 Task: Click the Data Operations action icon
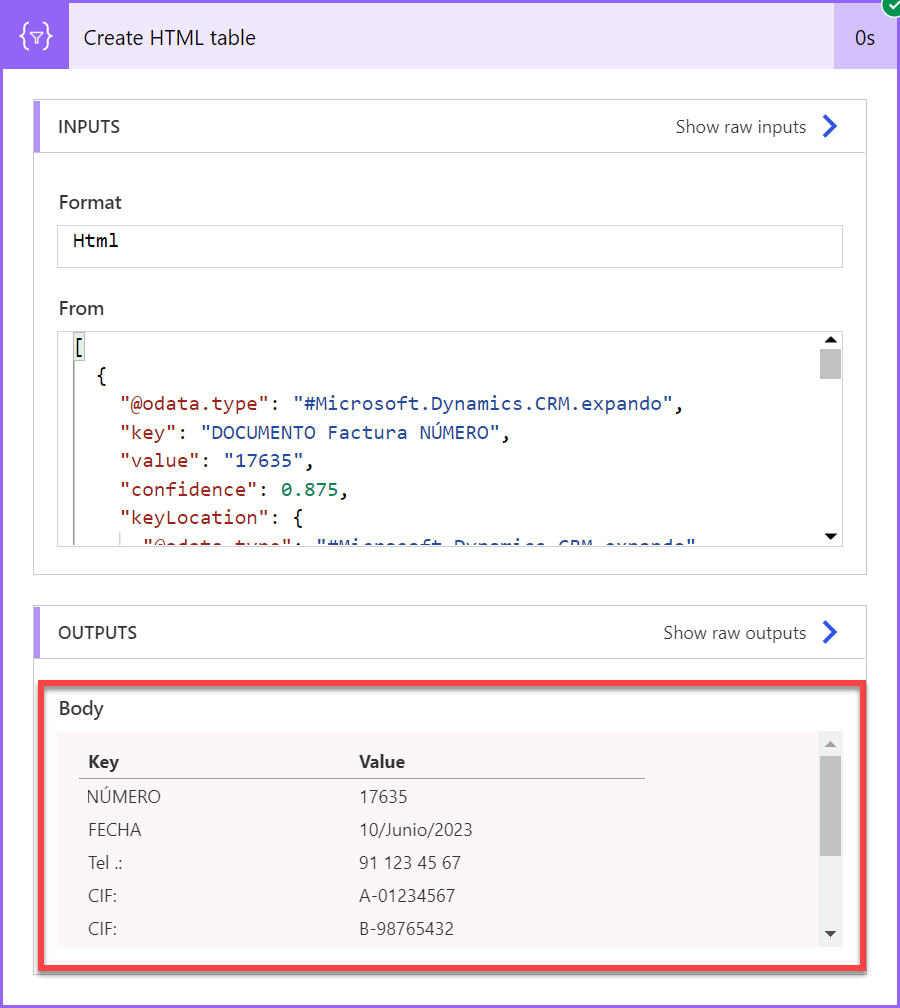(34, 35)
